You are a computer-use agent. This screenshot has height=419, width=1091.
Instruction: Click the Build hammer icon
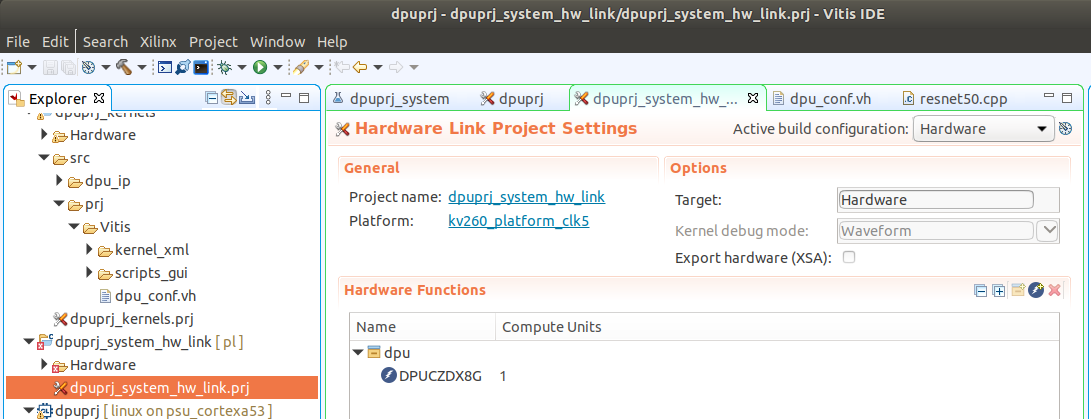[x=124, y=68]
